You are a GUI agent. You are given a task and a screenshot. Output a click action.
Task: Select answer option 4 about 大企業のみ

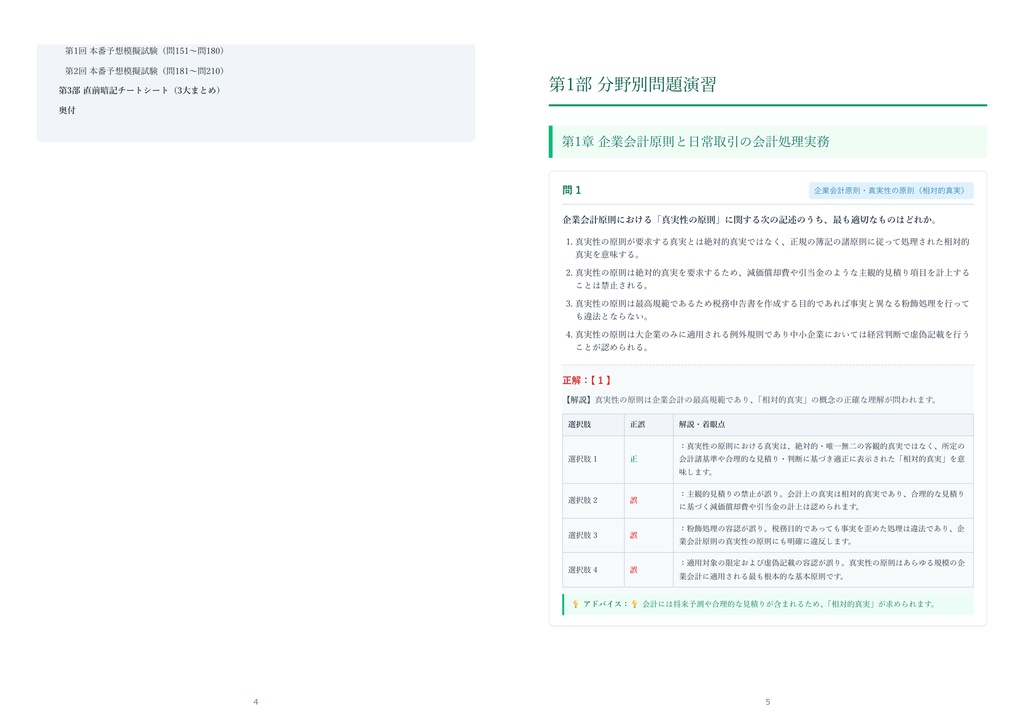tap(767, 340)
